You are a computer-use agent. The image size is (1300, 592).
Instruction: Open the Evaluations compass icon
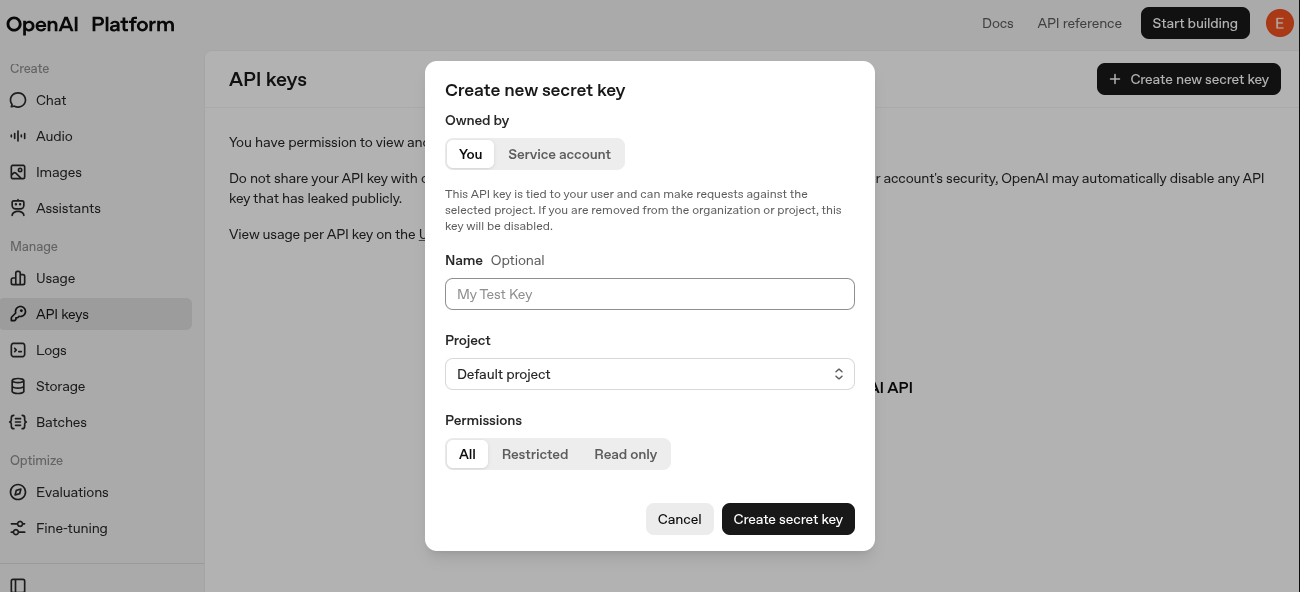tap(18, 492)
